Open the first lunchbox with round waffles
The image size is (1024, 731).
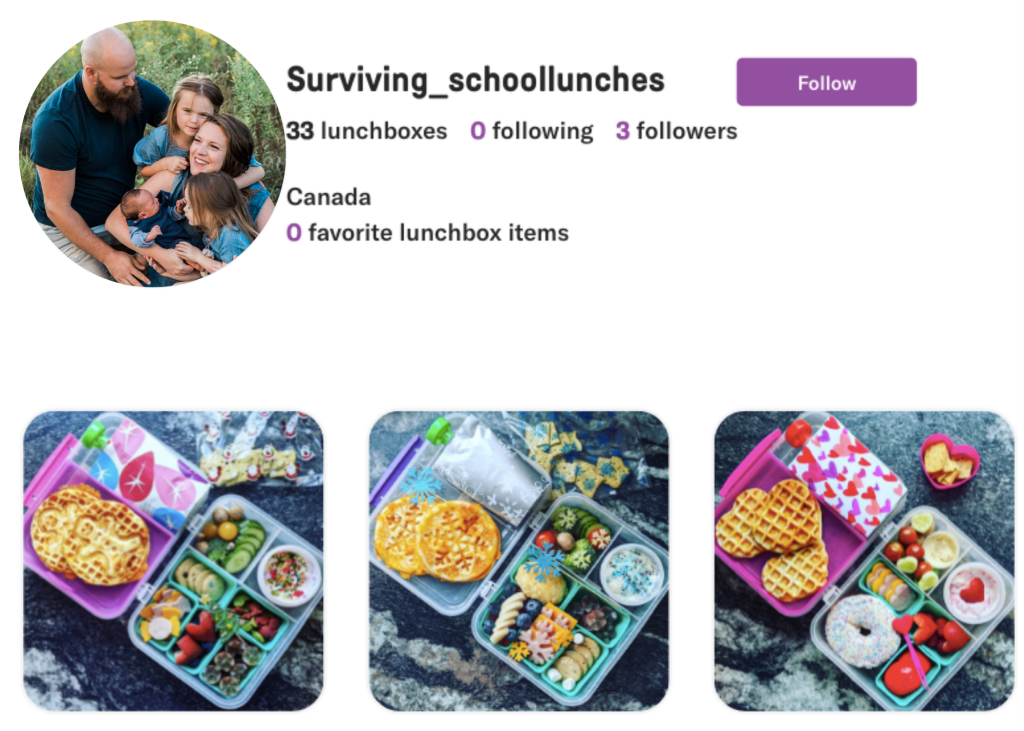173,560
